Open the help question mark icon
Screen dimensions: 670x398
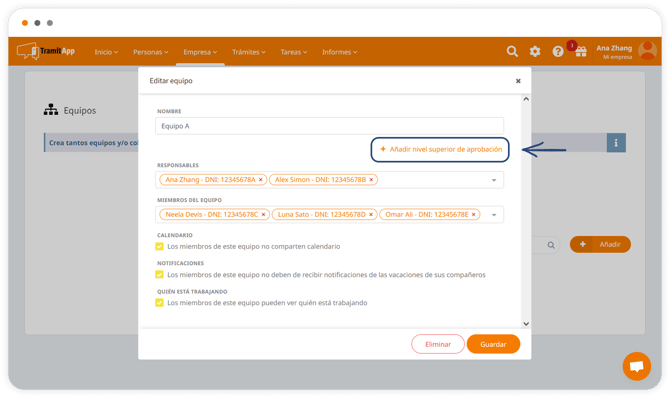[x=558, y=52]
